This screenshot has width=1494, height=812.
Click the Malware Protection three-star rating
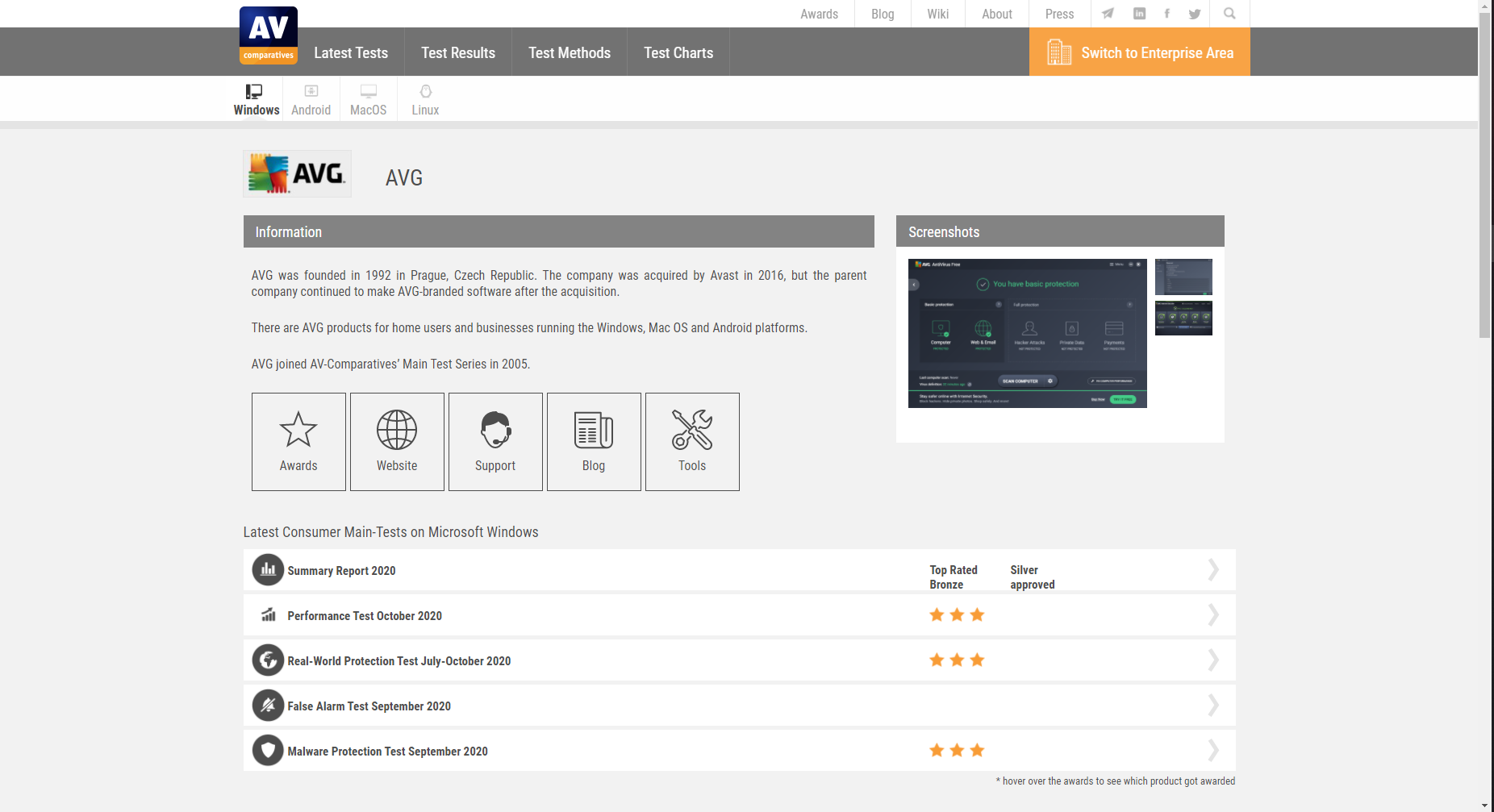(x=957, y=751)
